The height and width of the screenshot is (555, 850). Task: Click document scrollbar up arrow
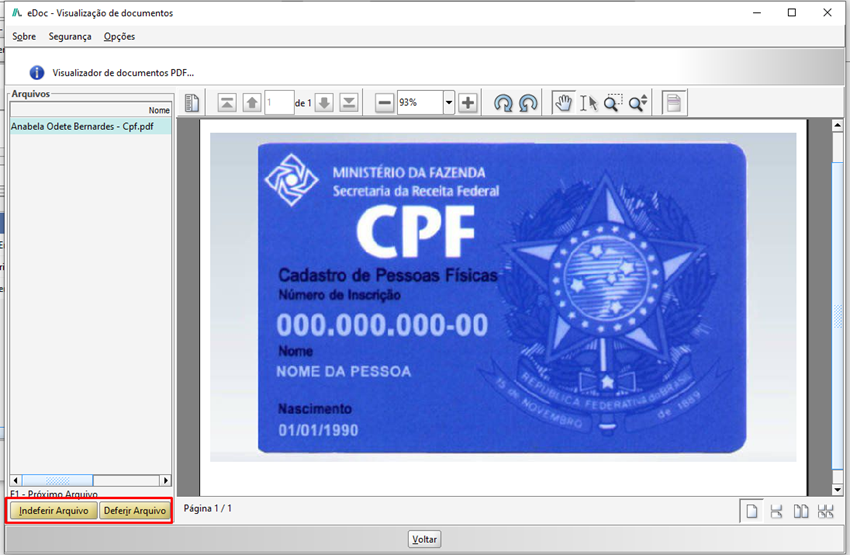838,125
